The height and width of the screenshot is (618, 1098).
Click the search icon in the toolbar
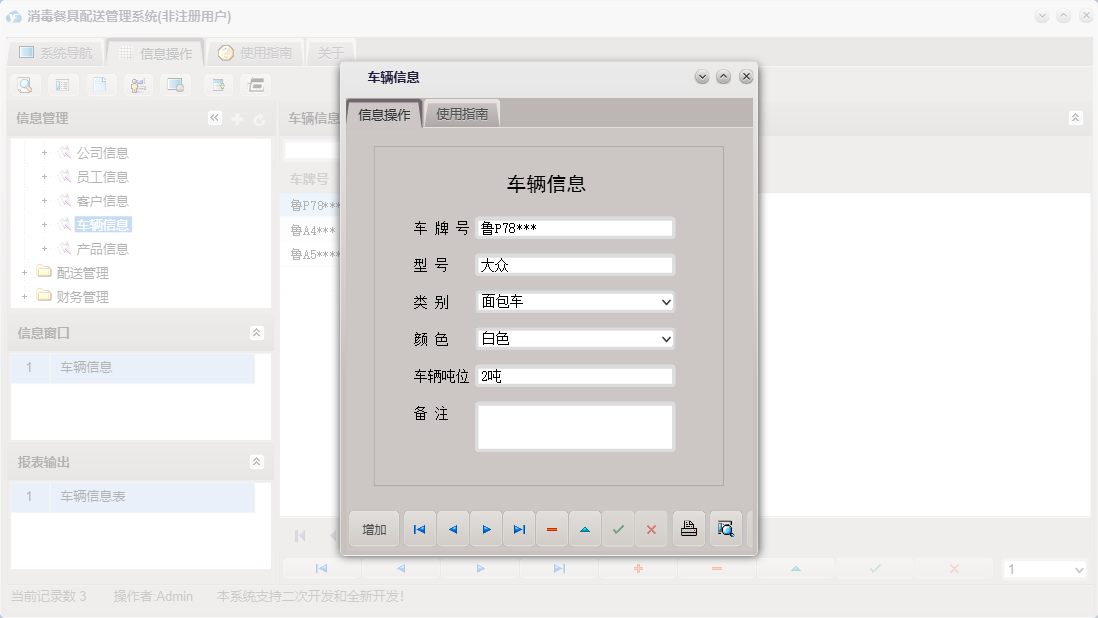[23, 85]
